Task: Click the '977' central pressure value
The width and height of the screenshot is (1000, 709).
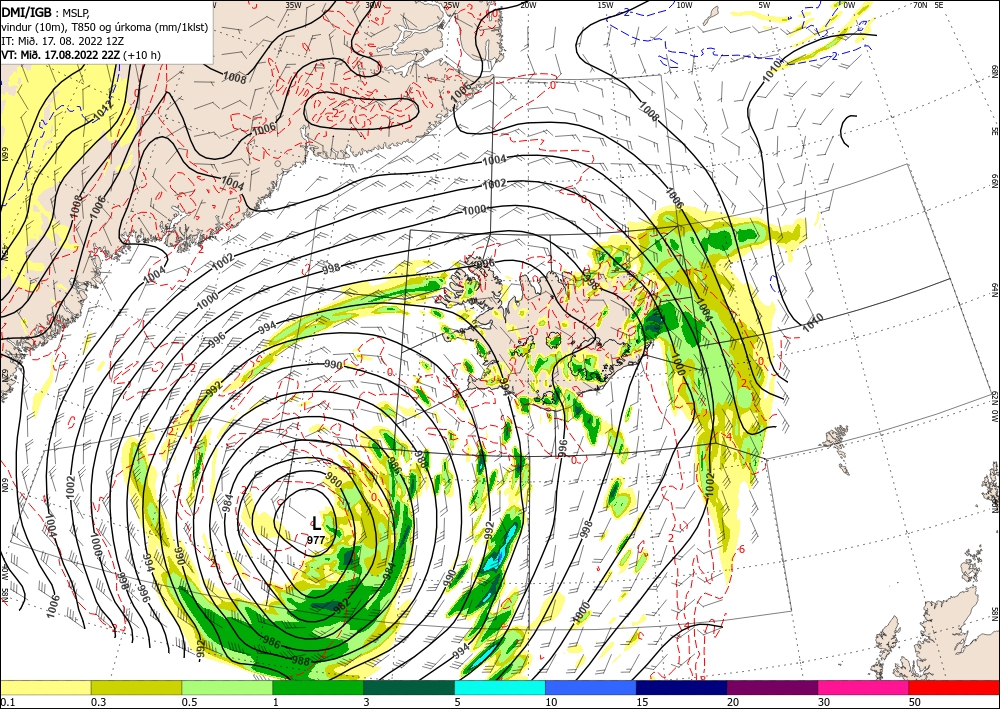Action: (316, 539)
